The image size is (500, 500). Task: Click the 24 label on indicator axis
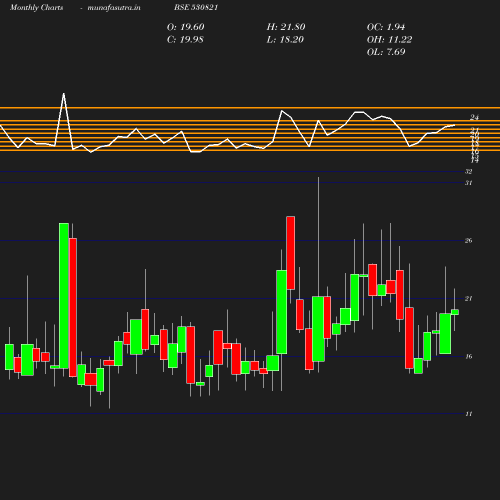click(x=474, y=117)
